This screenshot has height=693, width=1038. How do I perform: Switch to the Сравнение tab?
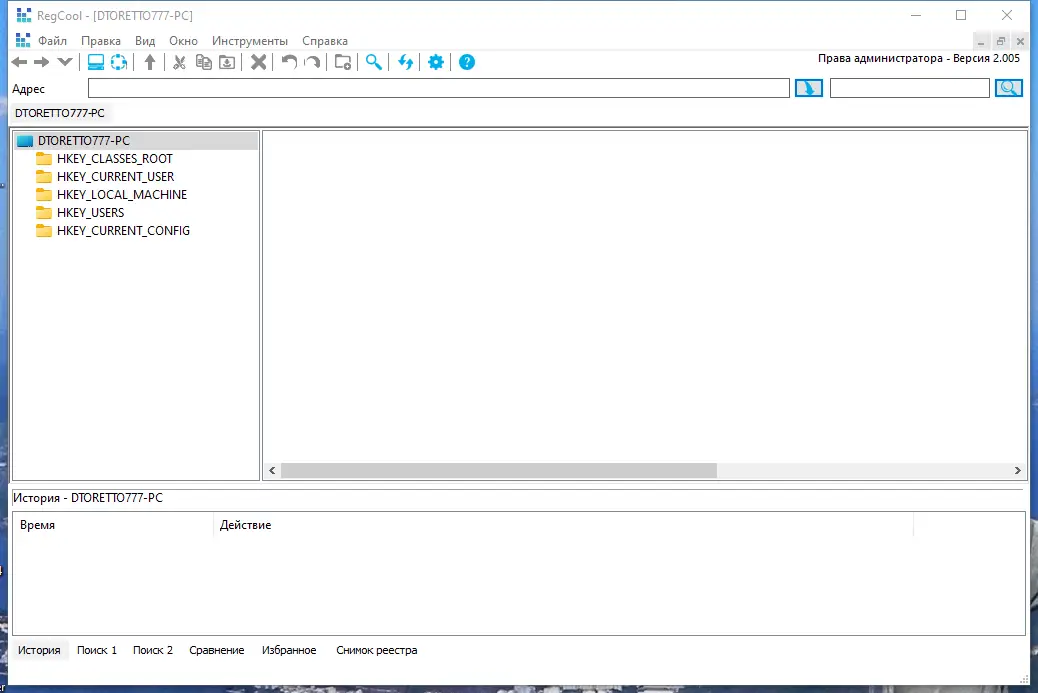pos(216,650)
